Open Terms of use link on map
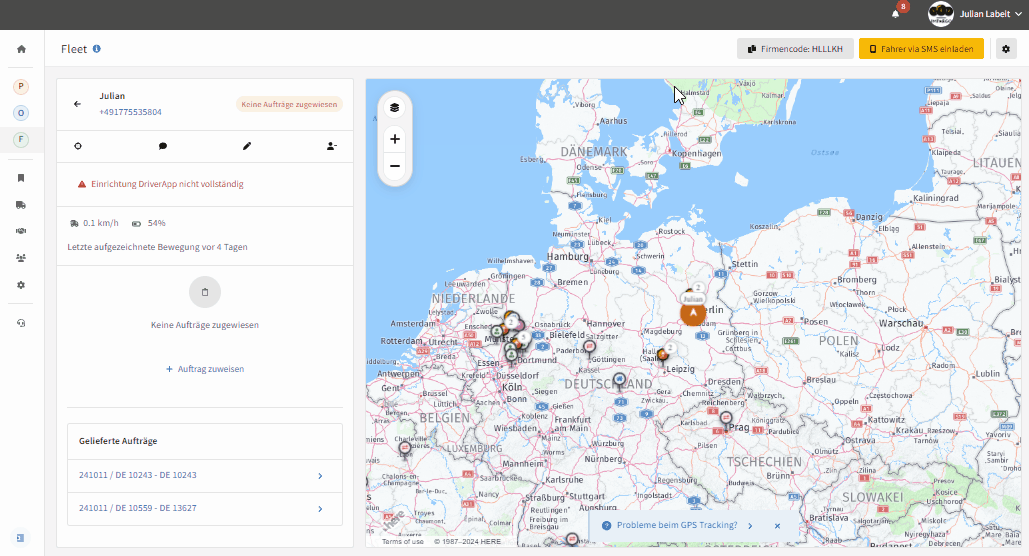1029x556 pixels. (402, 542)
